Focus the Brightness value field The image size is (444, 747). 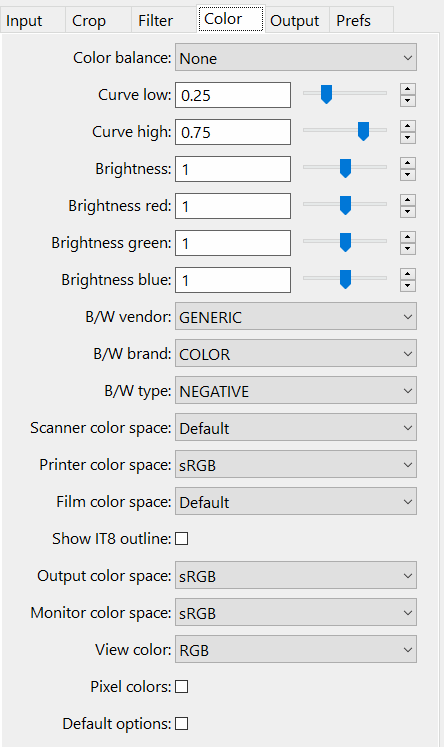click(x=233, y=169)
